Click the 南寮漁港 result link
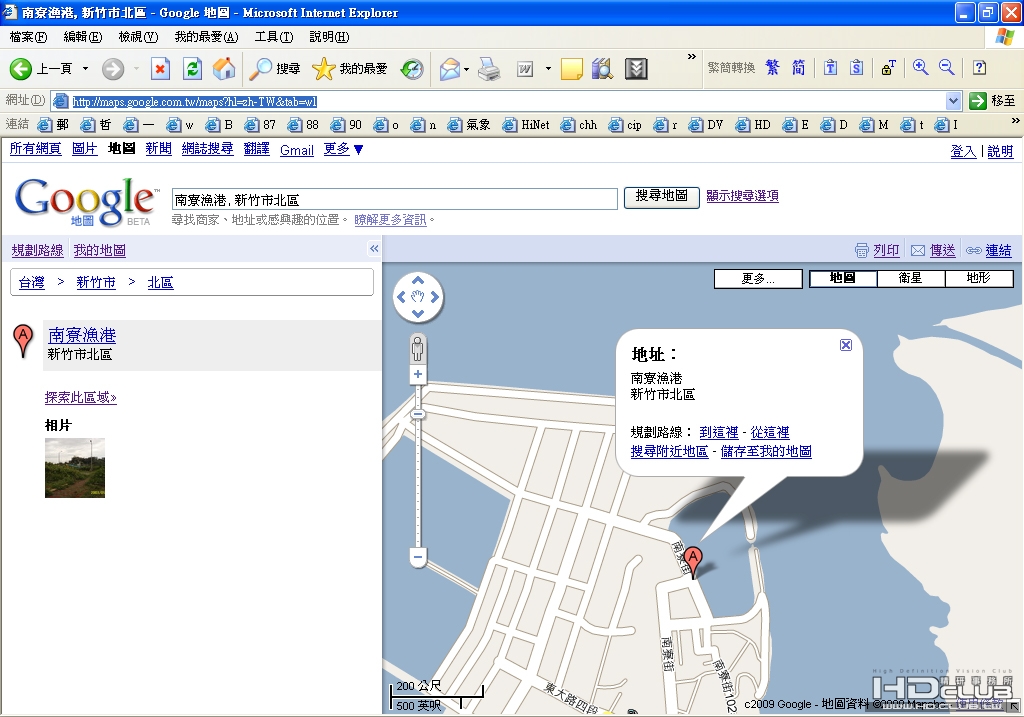Image resolution: width=1024 pixels, height=717 pixels. [82, 335]
